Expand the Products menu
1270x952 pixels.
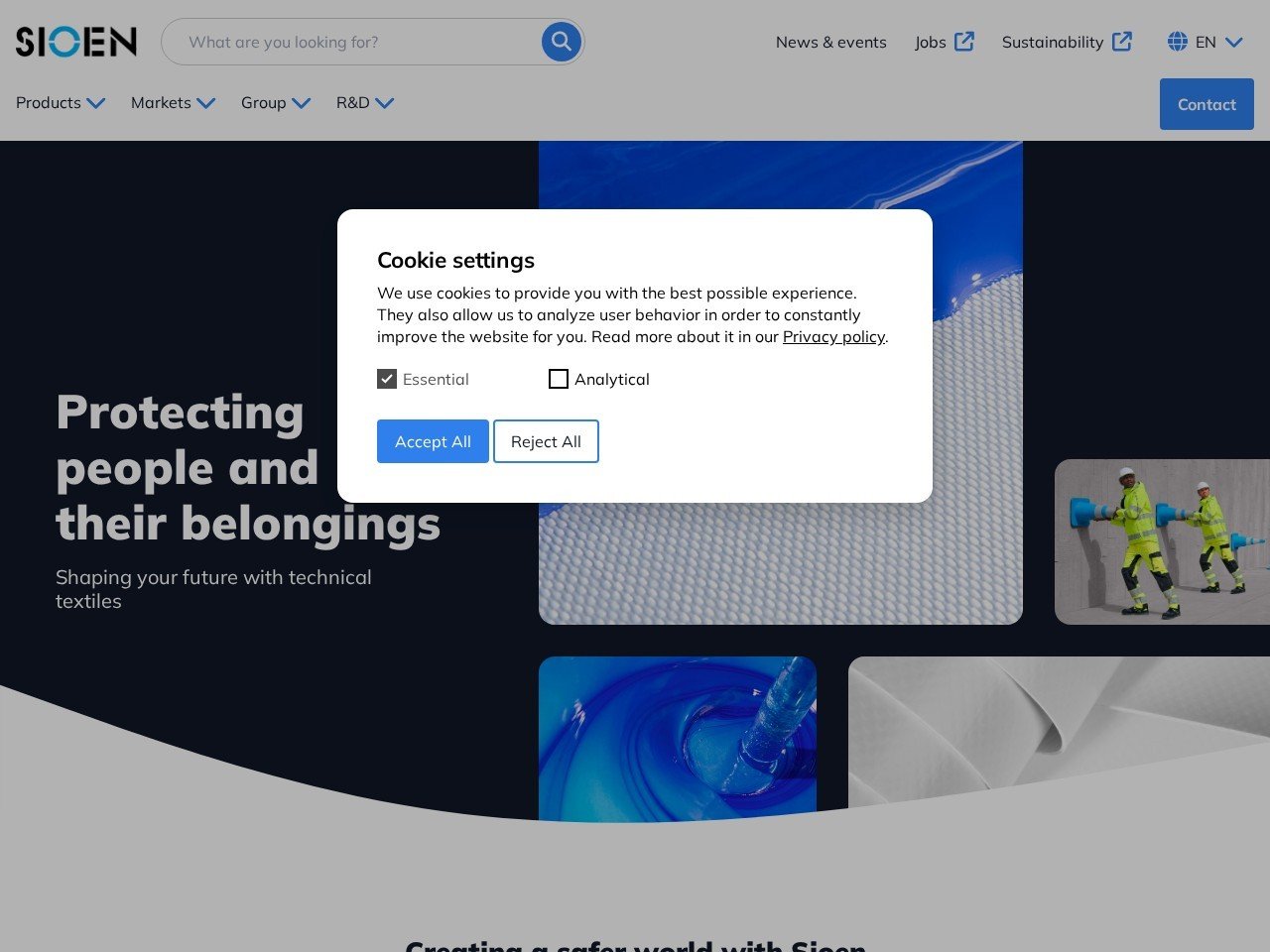61,103
